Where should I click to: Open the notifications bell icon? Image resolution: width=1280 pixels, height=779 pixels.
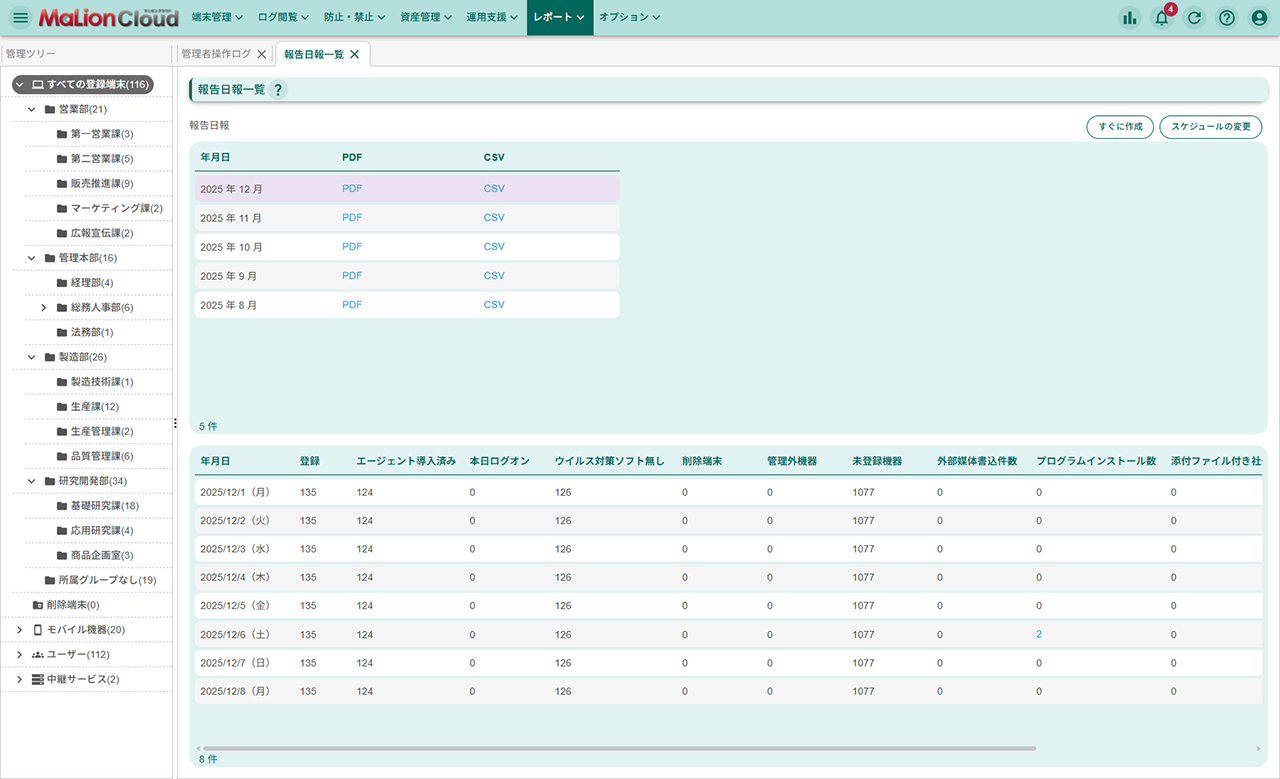1162,18
